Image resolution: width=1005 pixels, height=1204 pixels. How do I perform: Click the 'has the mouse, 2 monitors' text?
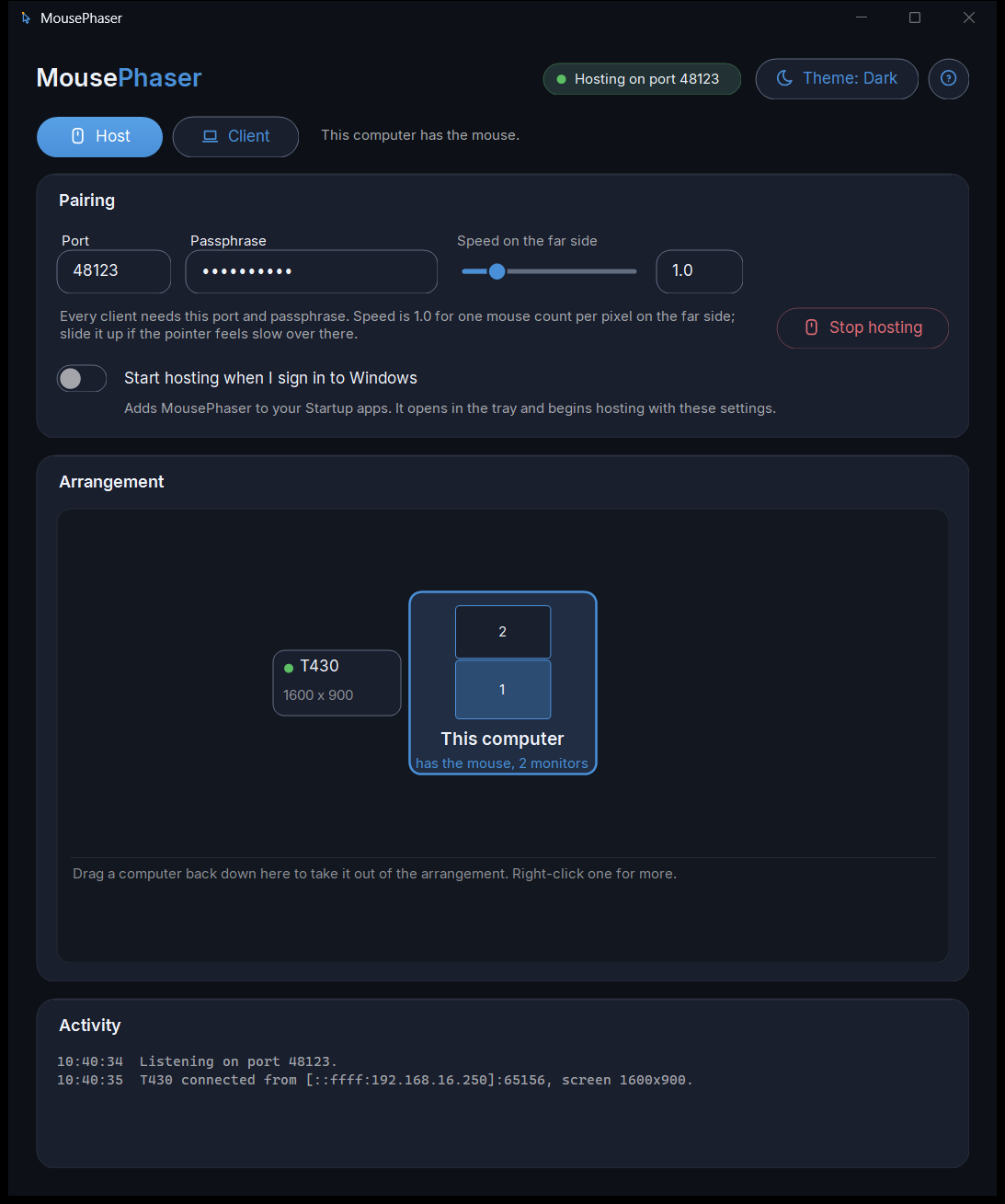click(x=502, y=763)
